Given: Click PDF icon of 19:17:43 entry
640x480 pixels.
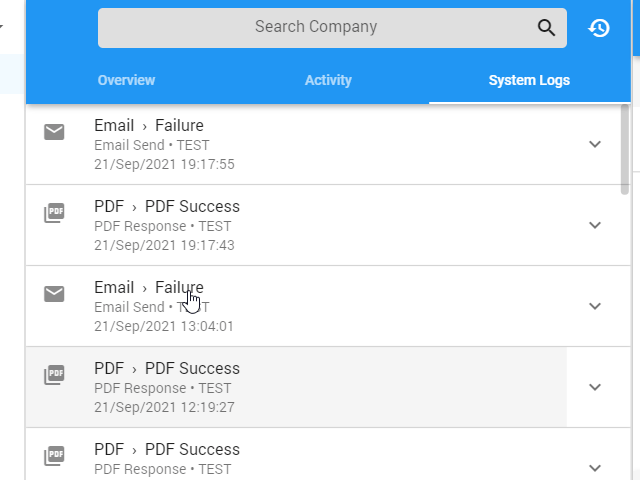Looking at the screenshot, I should (x=54, y=213).
